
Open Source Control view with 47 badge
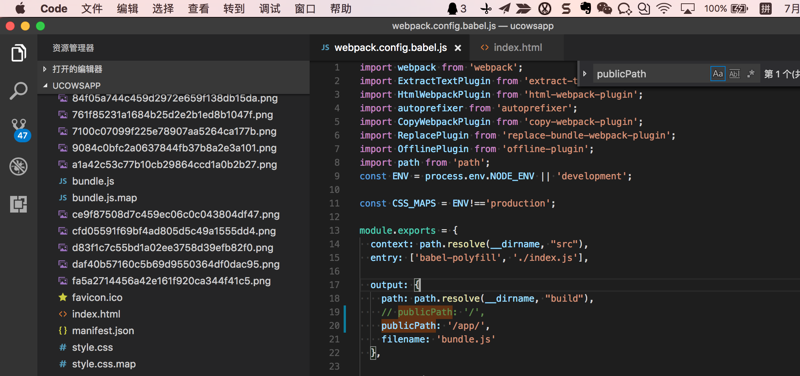point(19,129)
